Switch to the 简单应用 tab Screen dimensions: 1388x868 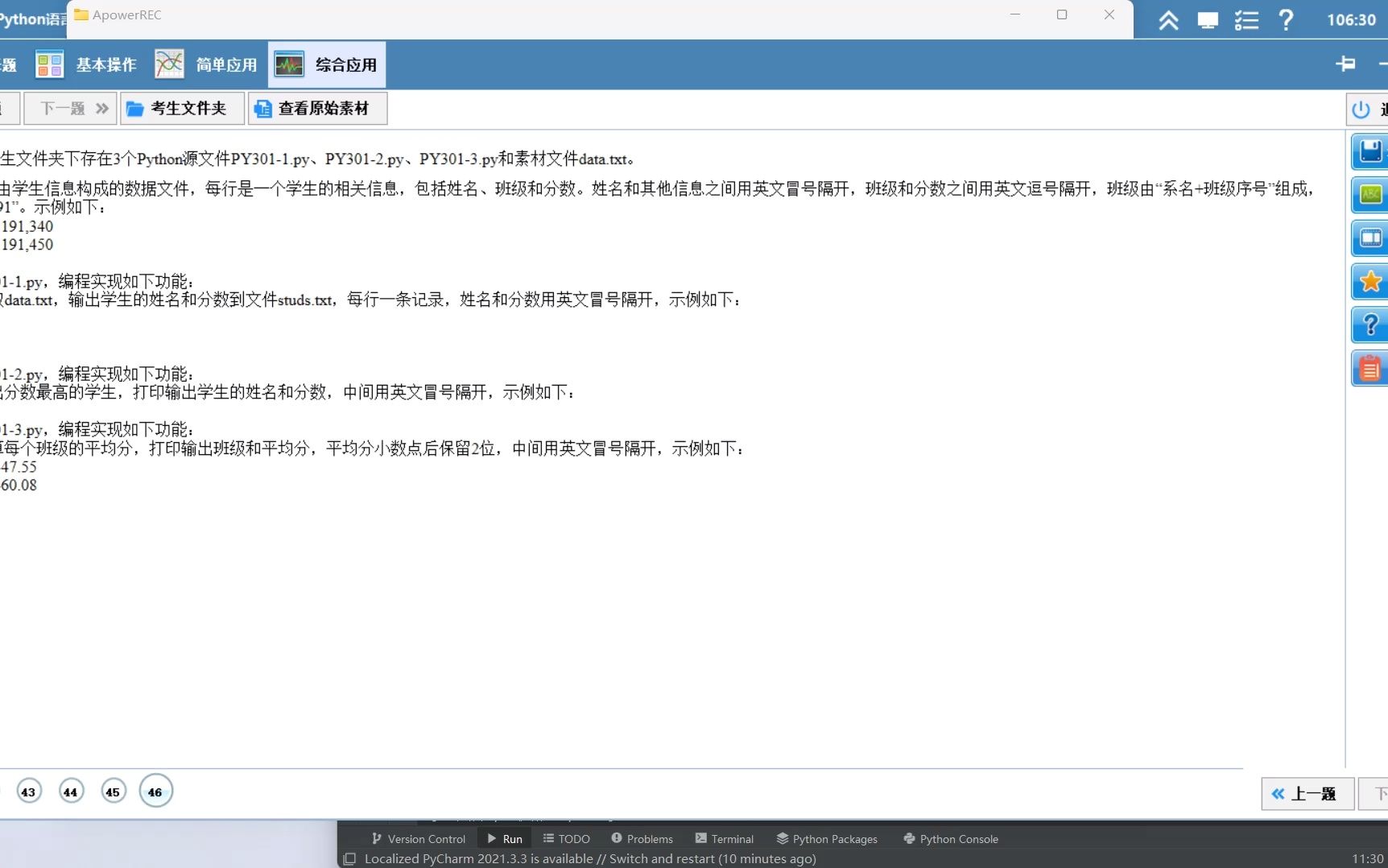206,64
